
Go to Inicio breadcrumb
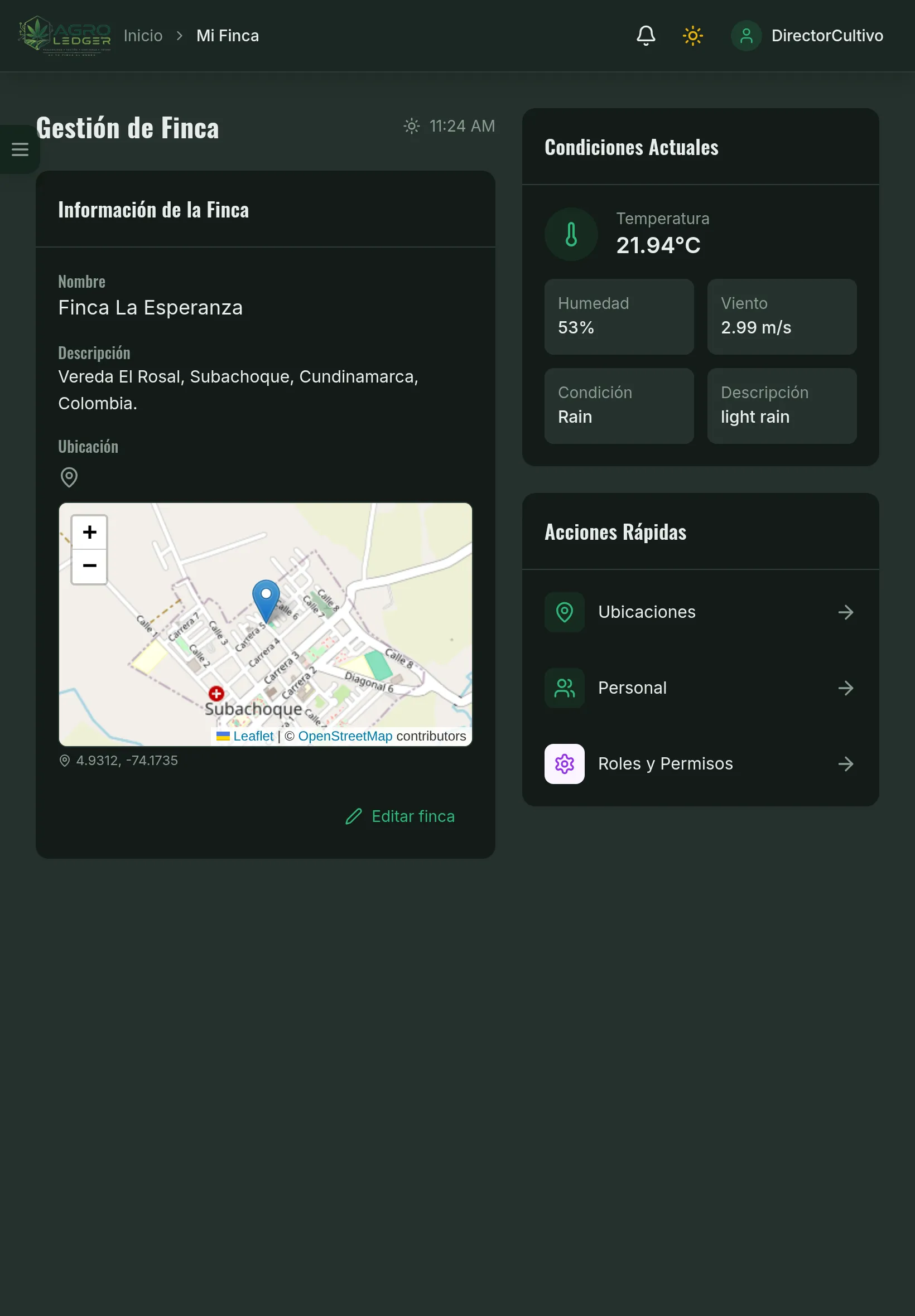[143, 36]
